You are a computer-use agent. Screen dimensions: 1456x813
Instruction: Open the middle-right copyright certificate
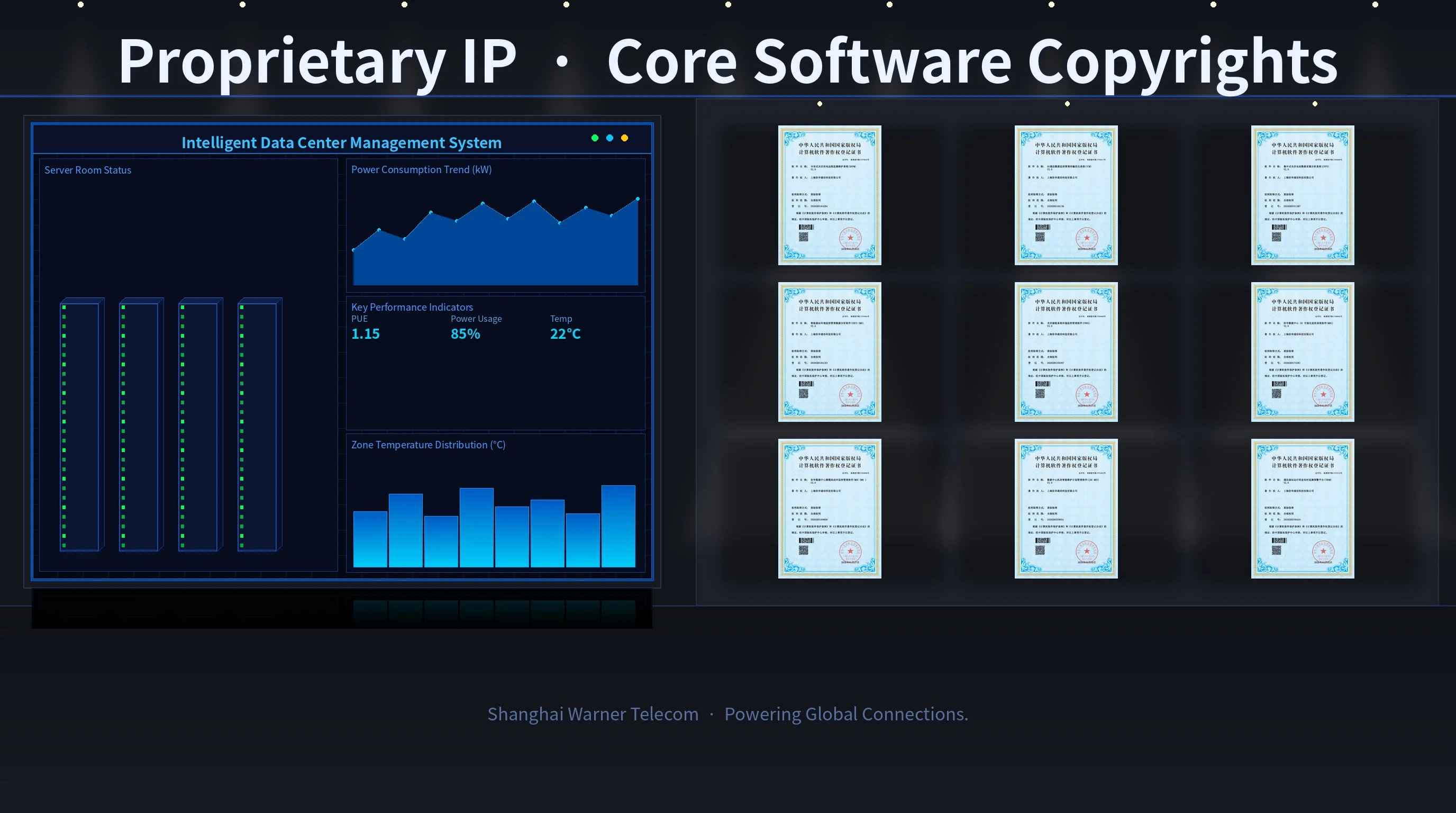(x=1303, y=351)
